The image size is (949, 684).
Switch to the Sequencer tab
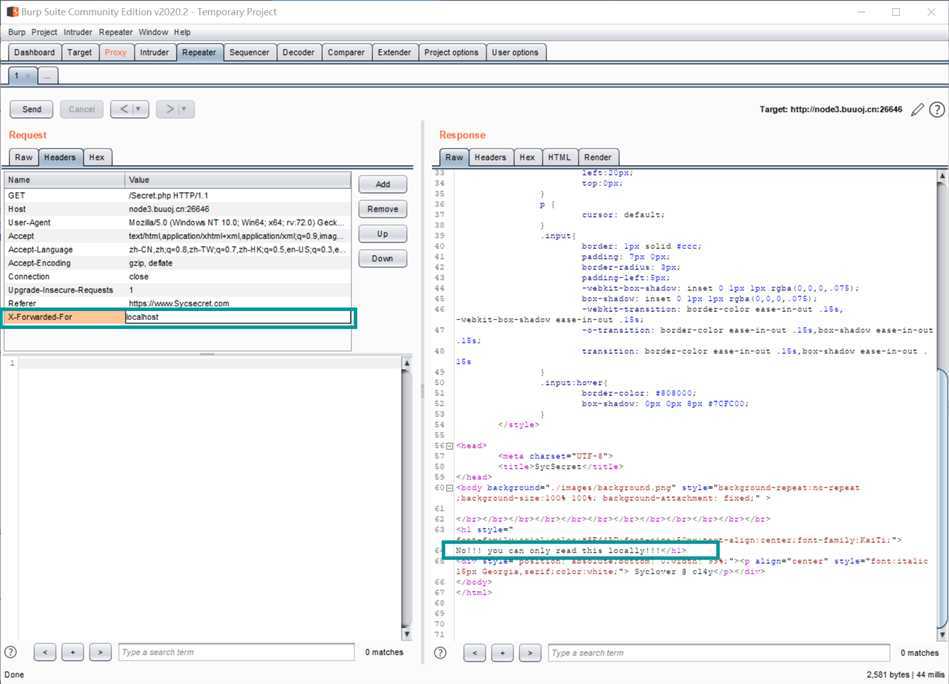(x=249, y=53)
